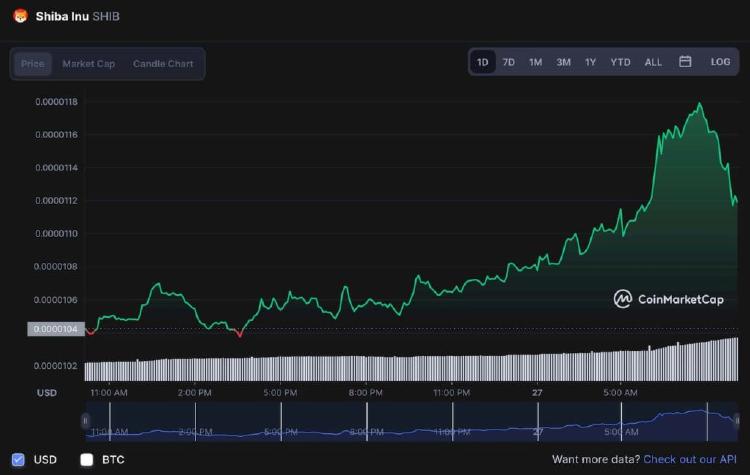Toggle LOG scale for the chart
Image resolution: width=750 pixels, height=475 pixels.
click(720, 62)
